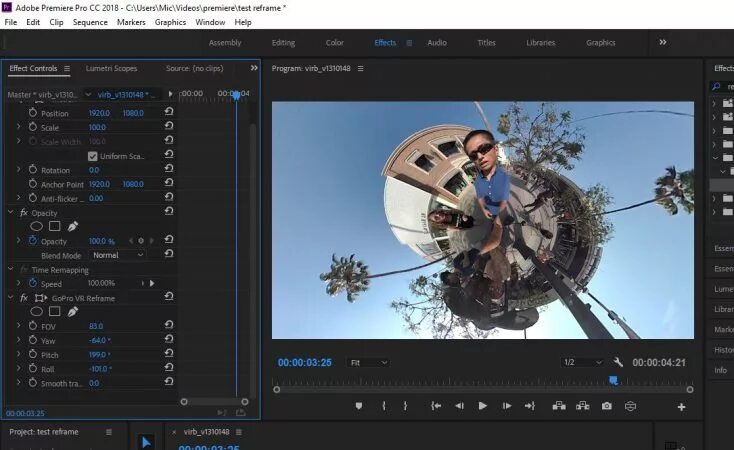Screen dimensions: 734x450
Task: Open the Sequence menu
Action: (90, 22)
